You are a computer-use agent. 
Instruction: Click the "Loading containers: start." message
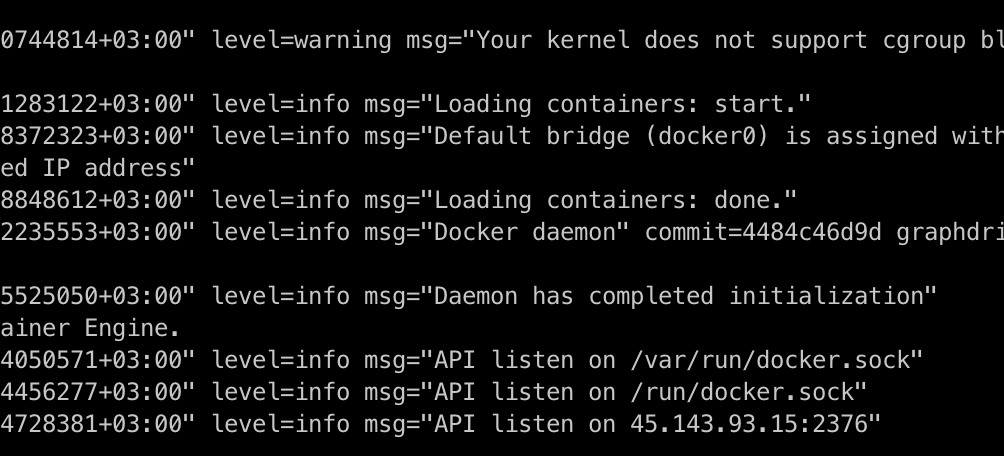tap(622, 104)
